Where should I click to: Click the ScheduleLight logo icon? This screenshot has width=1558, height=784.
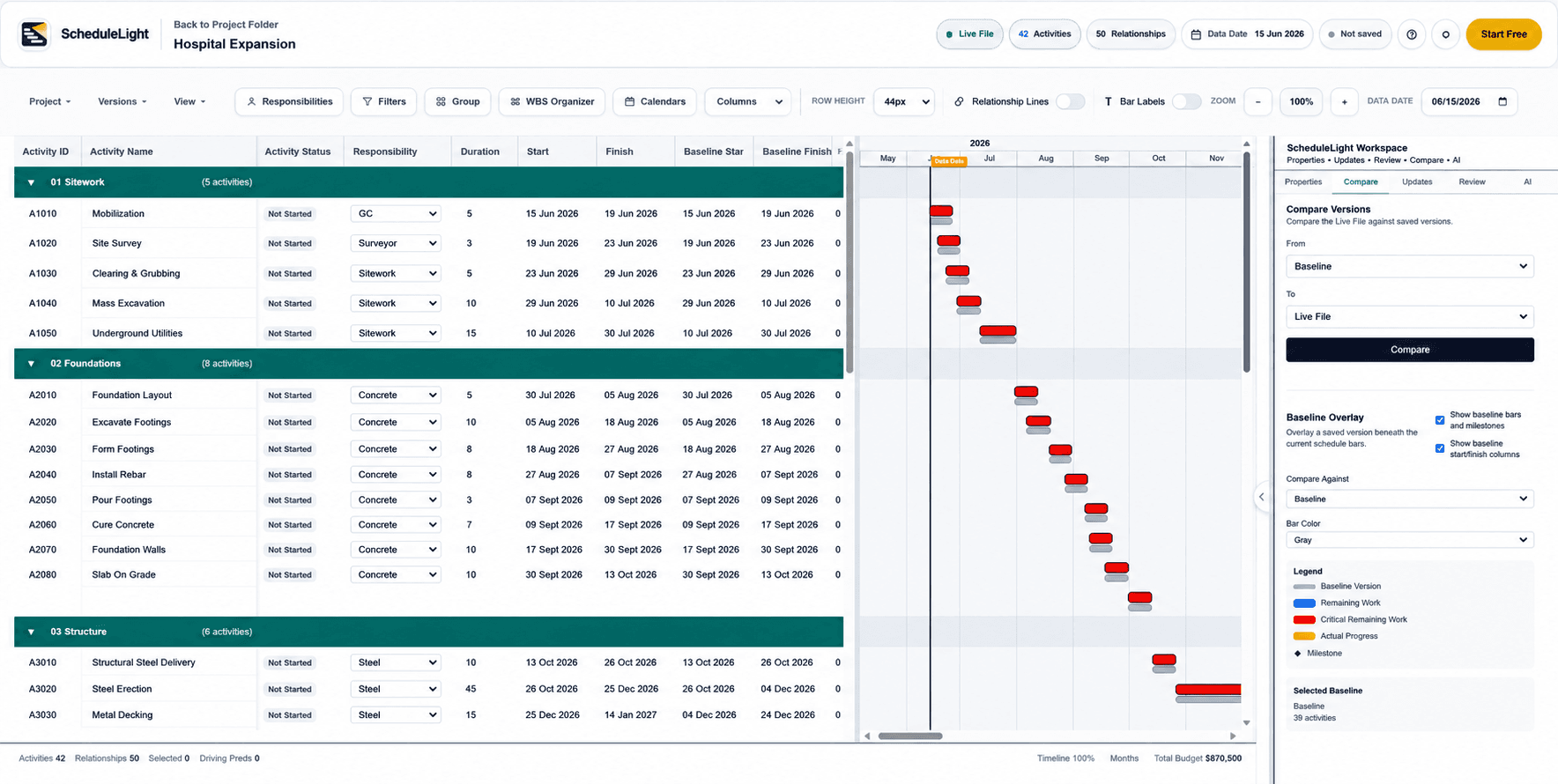click(x=35, y=34)
